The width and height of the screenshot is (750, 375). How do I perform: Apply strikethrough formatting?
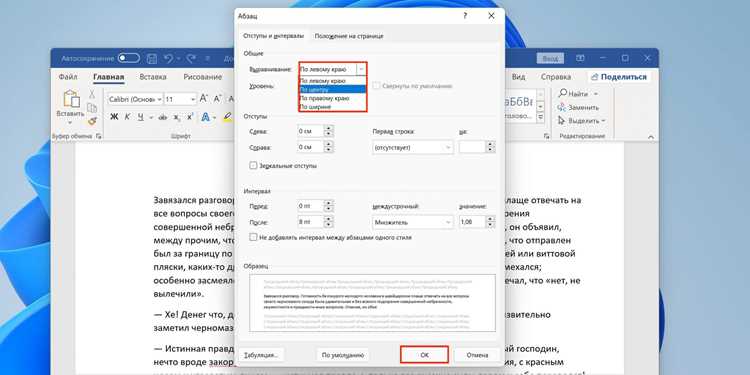coord(163,117)
